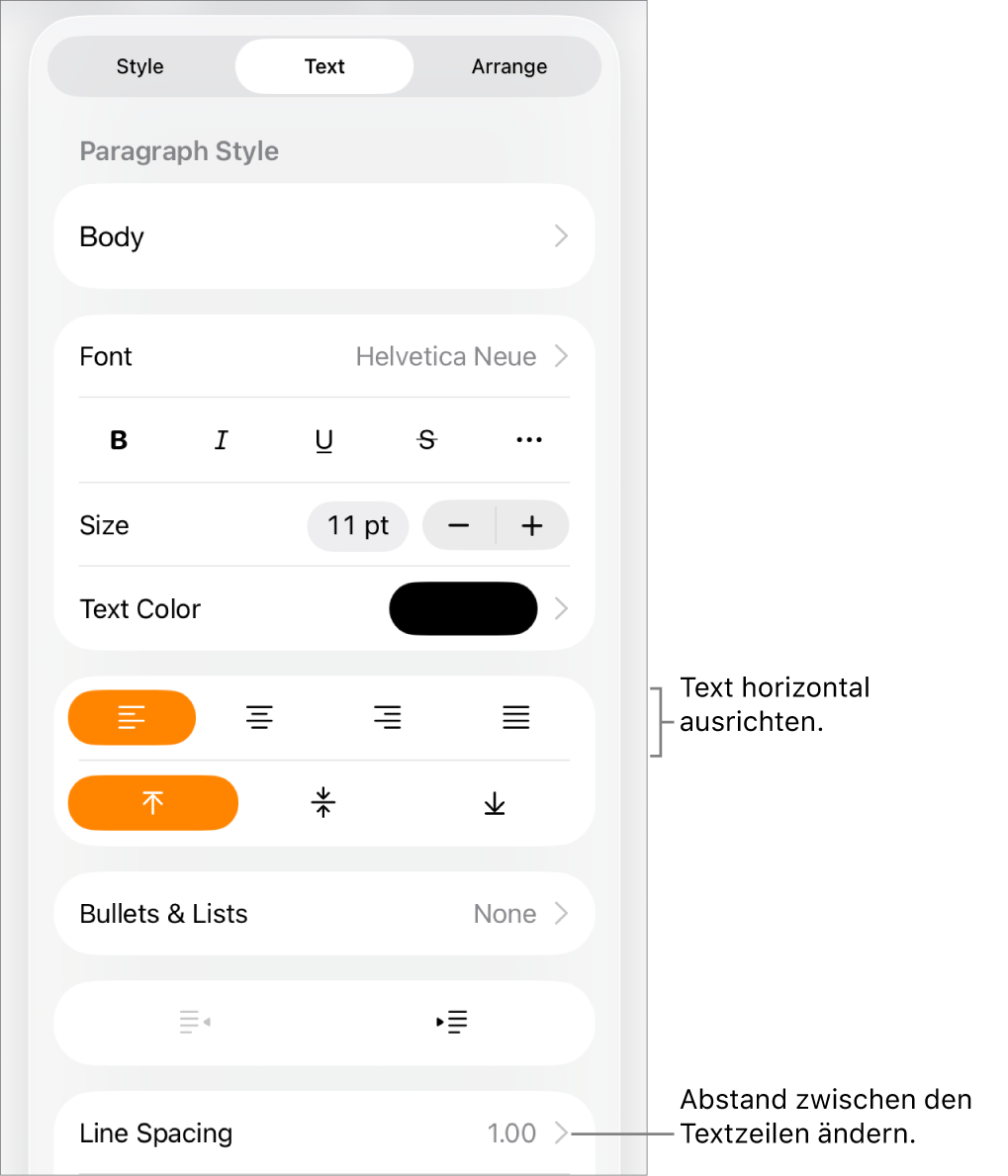Open Bullets & Lists options
Image resolution: width=1008 pixels, height=1176 pixels.
324,913
